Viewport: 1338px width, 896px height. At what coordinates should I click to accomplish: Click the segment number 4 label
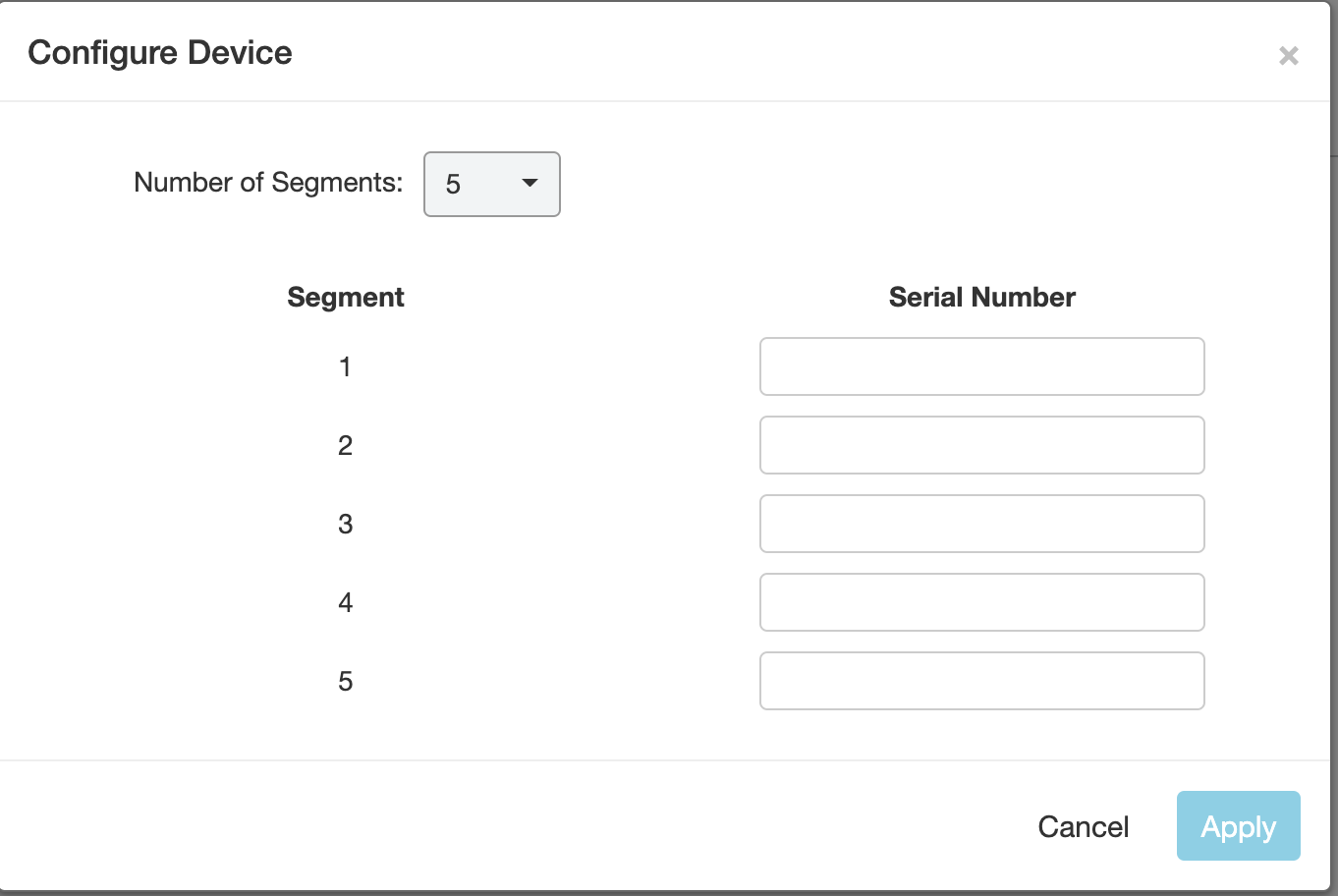point(345,602)
